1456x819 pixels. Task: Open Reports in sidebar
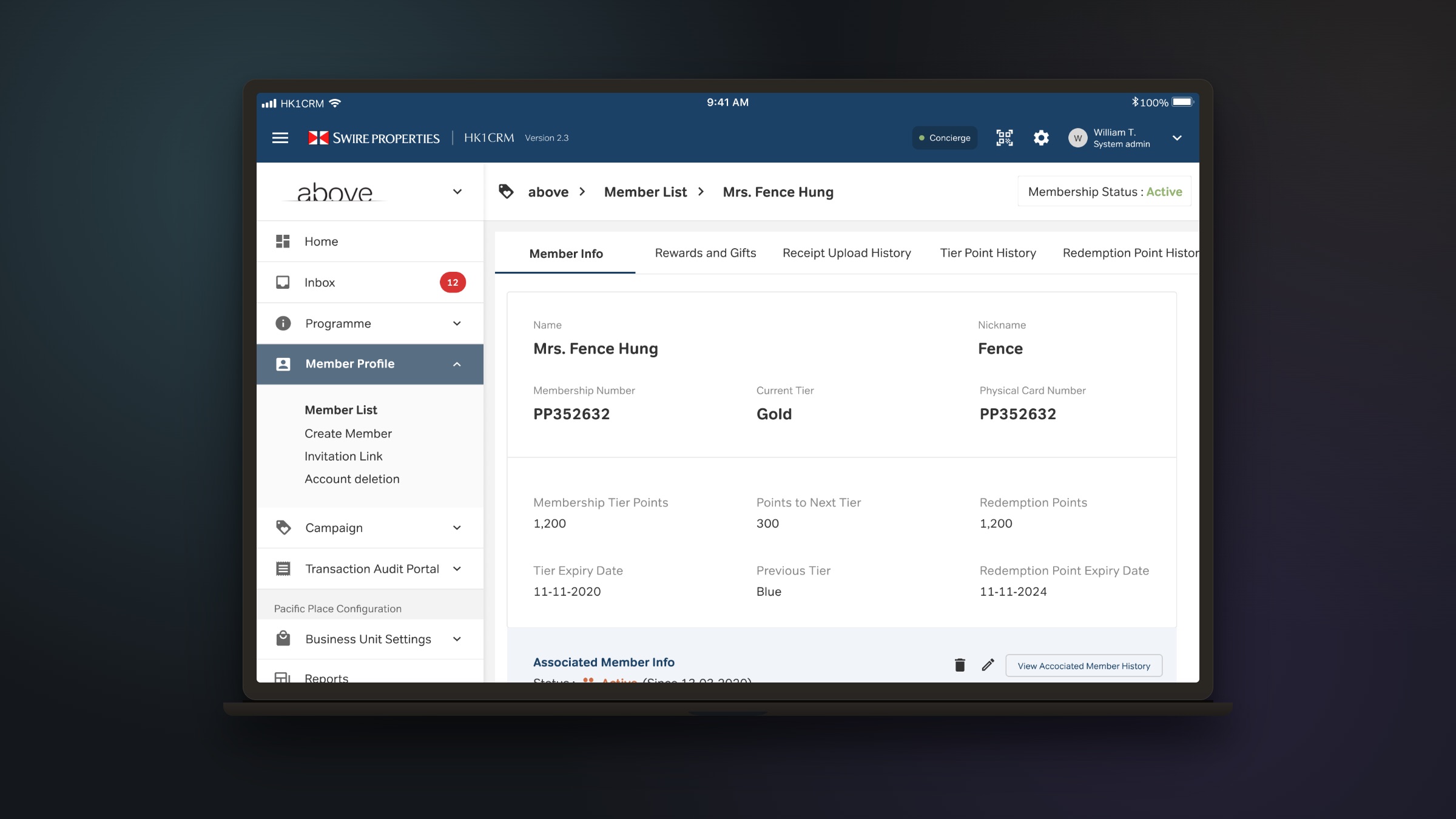[370, 672]
